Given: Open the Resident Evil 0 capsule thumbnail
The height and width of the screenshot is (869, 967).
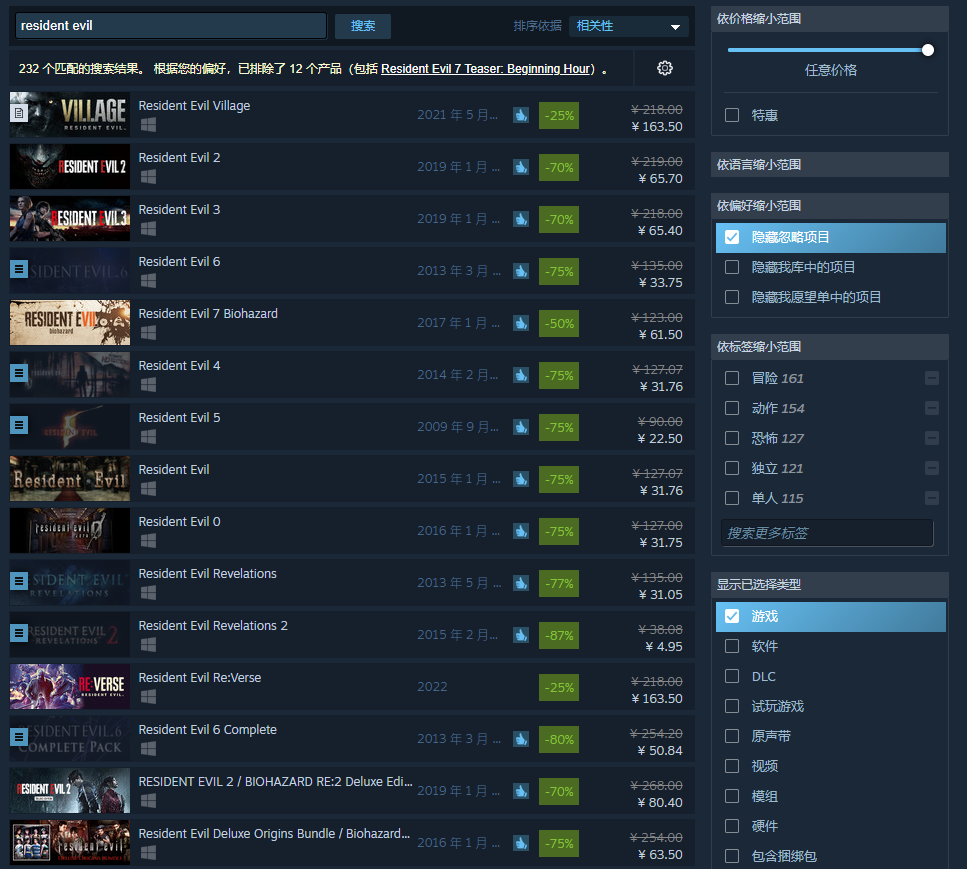Looking at the screenshot, I should tap(70, 530).
